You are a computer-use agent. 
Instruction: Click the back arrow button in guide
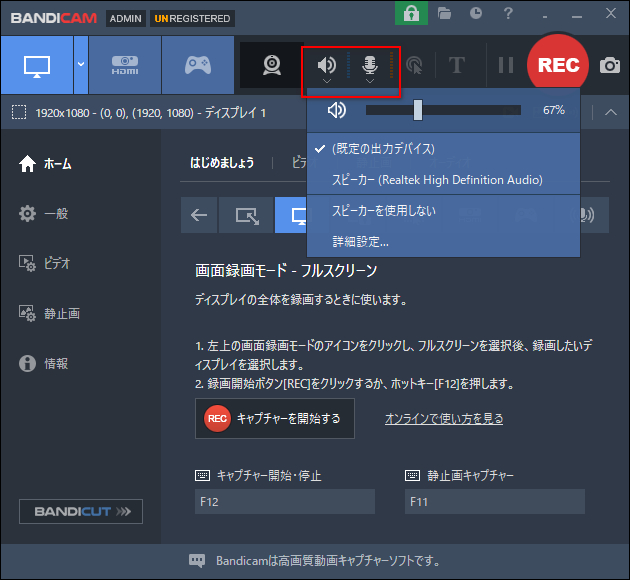point(199,215)
